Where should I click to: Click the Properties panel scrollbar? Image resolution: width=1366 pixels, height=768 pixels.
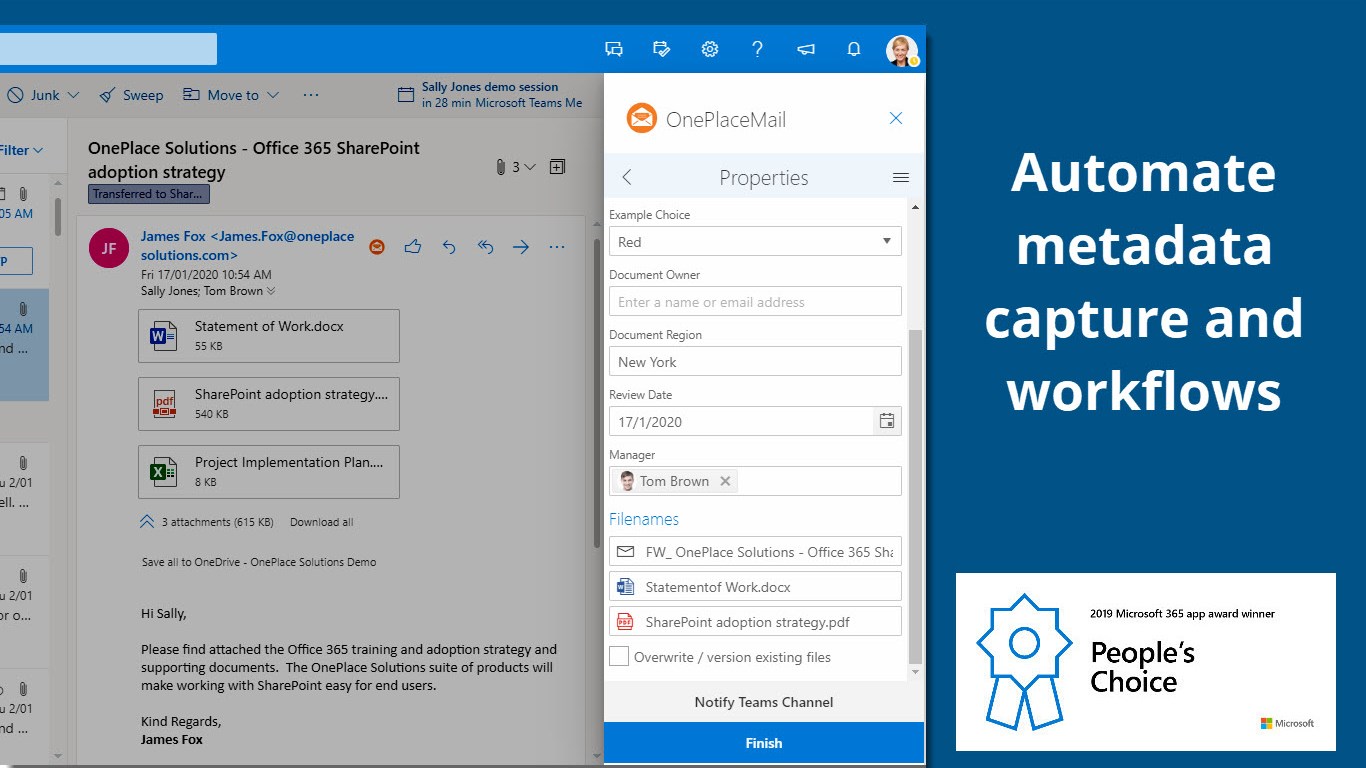(x=915, y=495)
